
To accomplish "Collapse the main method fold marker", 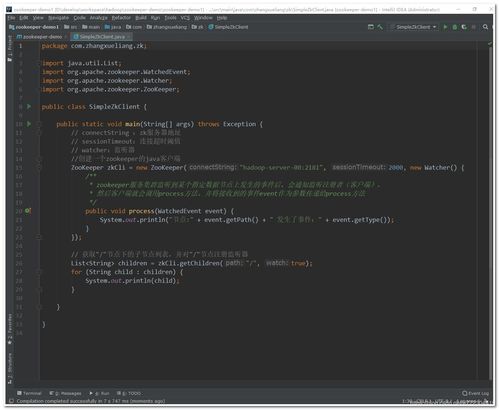I will coord(38,124).
